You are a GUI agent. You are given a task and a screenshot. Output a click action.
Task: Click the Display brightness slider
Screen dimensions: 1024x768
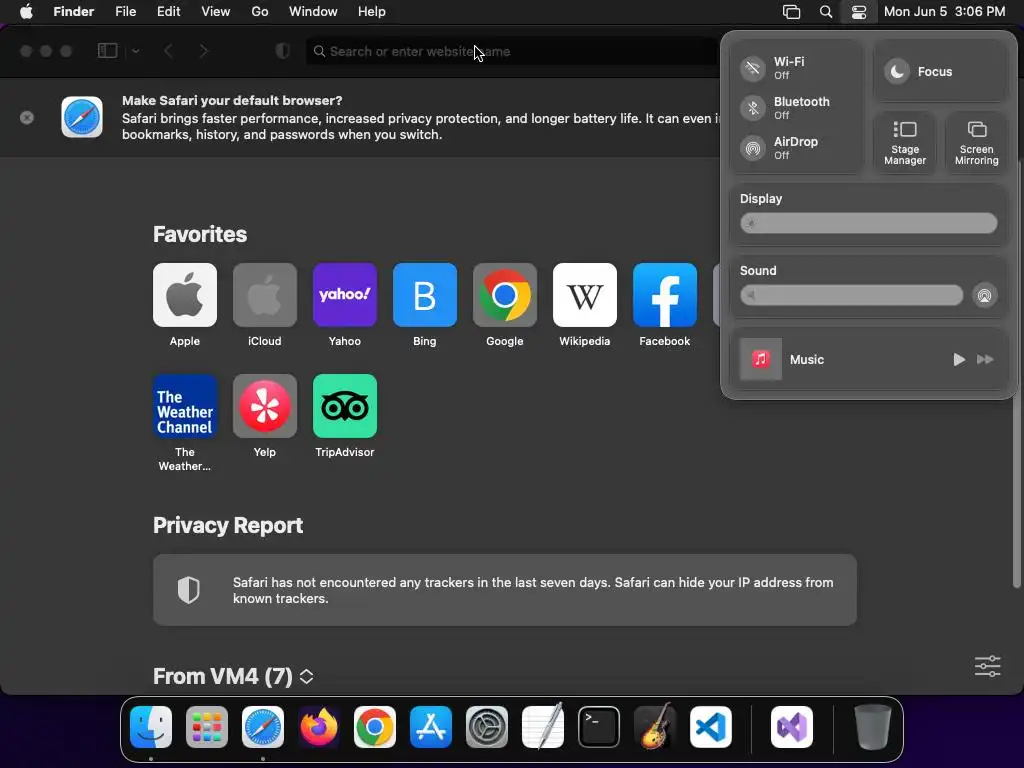869,223
